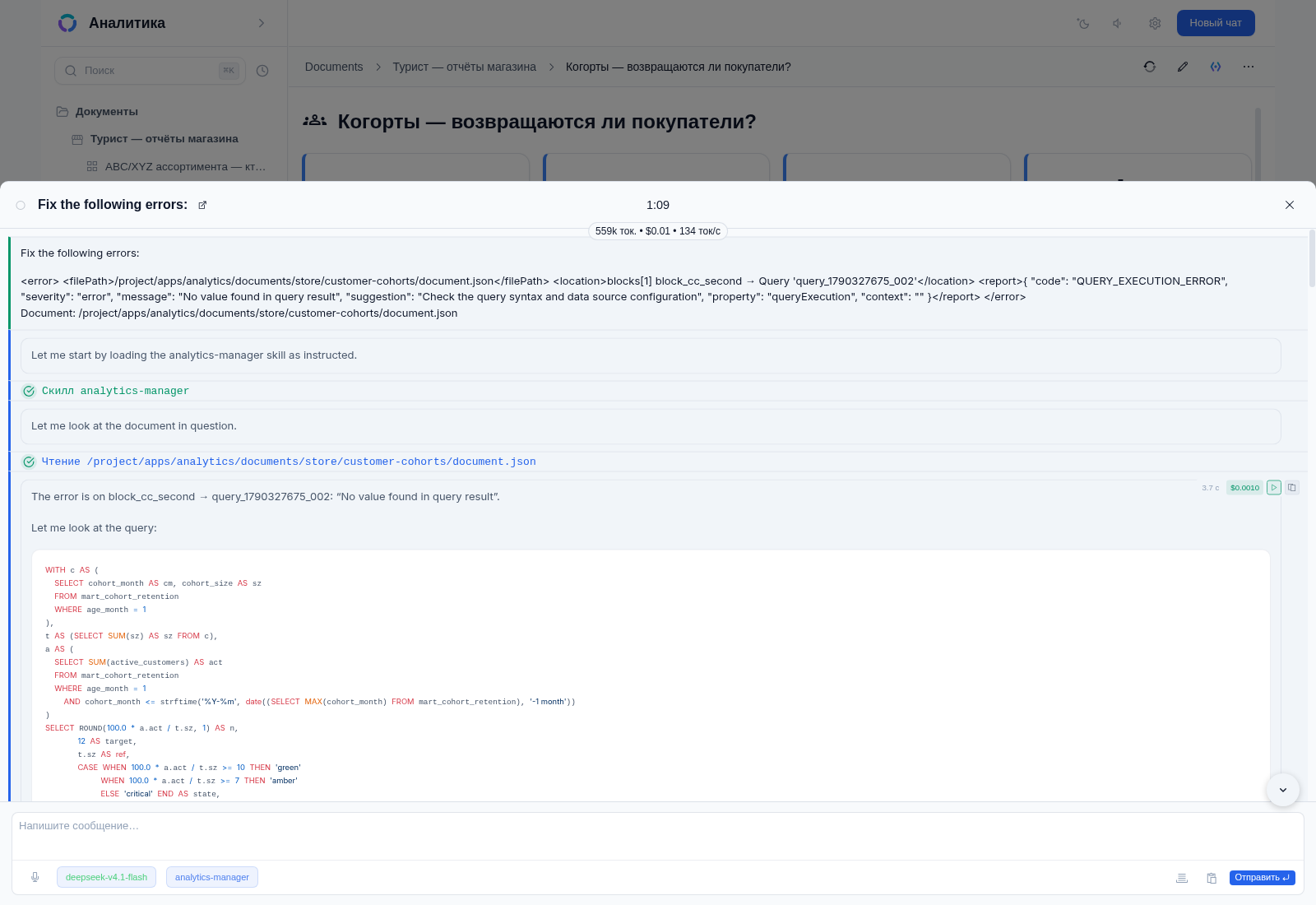This screenshot has height=905, width=1316.
Task: Focus the Напишите сообщение input box
Action: 658,836
